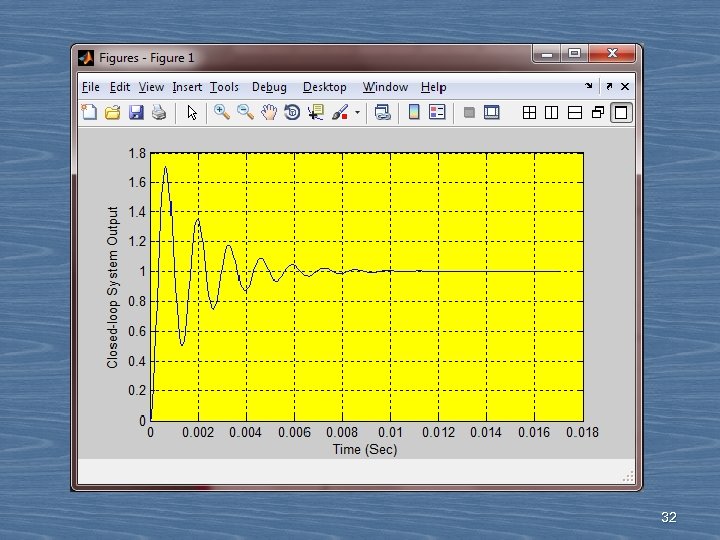Open the Brush color dropdown arrow

[x=357, y=112]
